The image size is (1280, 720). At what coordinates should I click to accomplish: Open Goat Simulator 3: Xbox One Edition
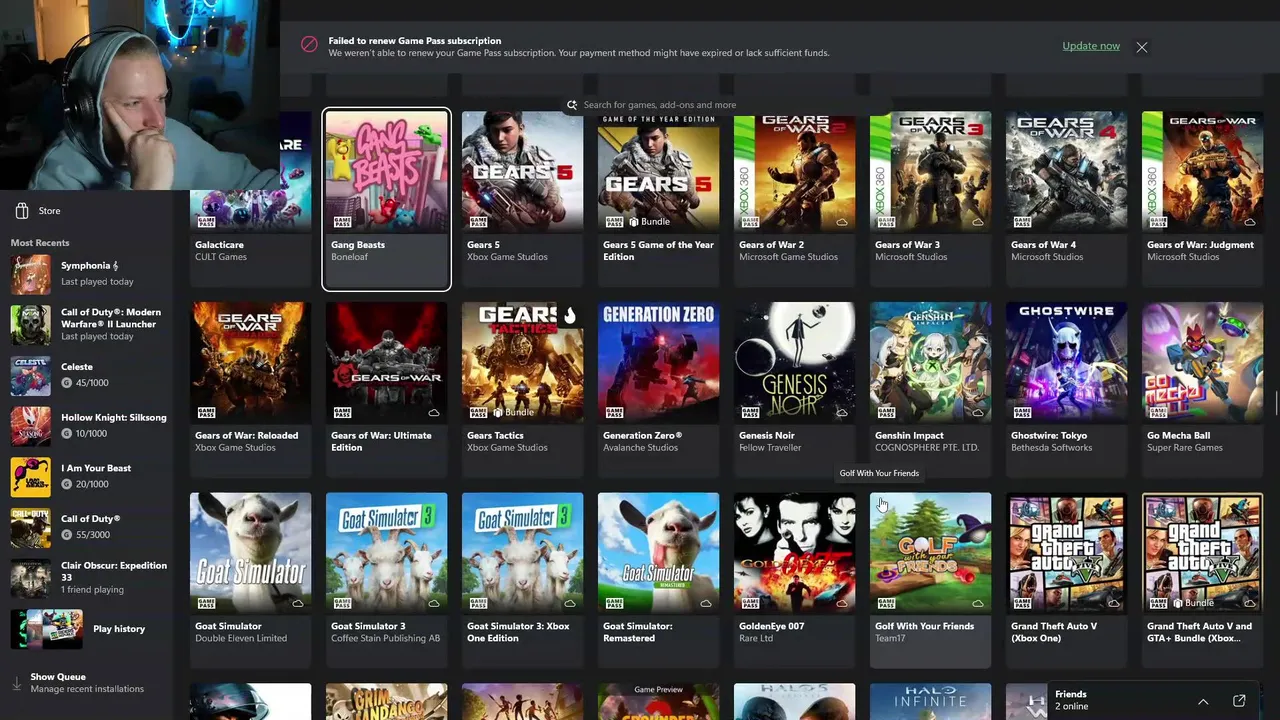(x=522, y=580)
